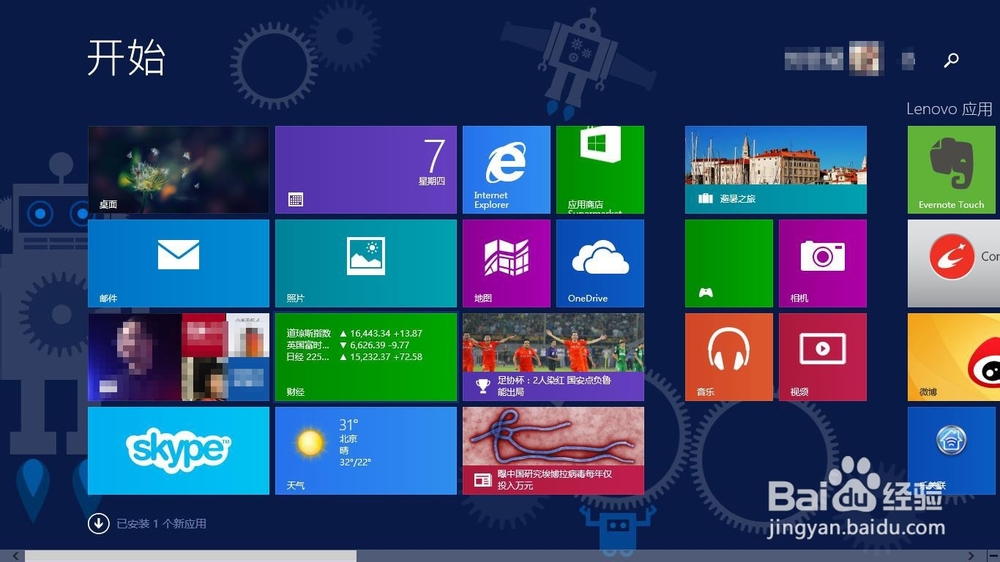Open the Photos tile (照片)
1000x562 pixels.
tap(365, 263)
